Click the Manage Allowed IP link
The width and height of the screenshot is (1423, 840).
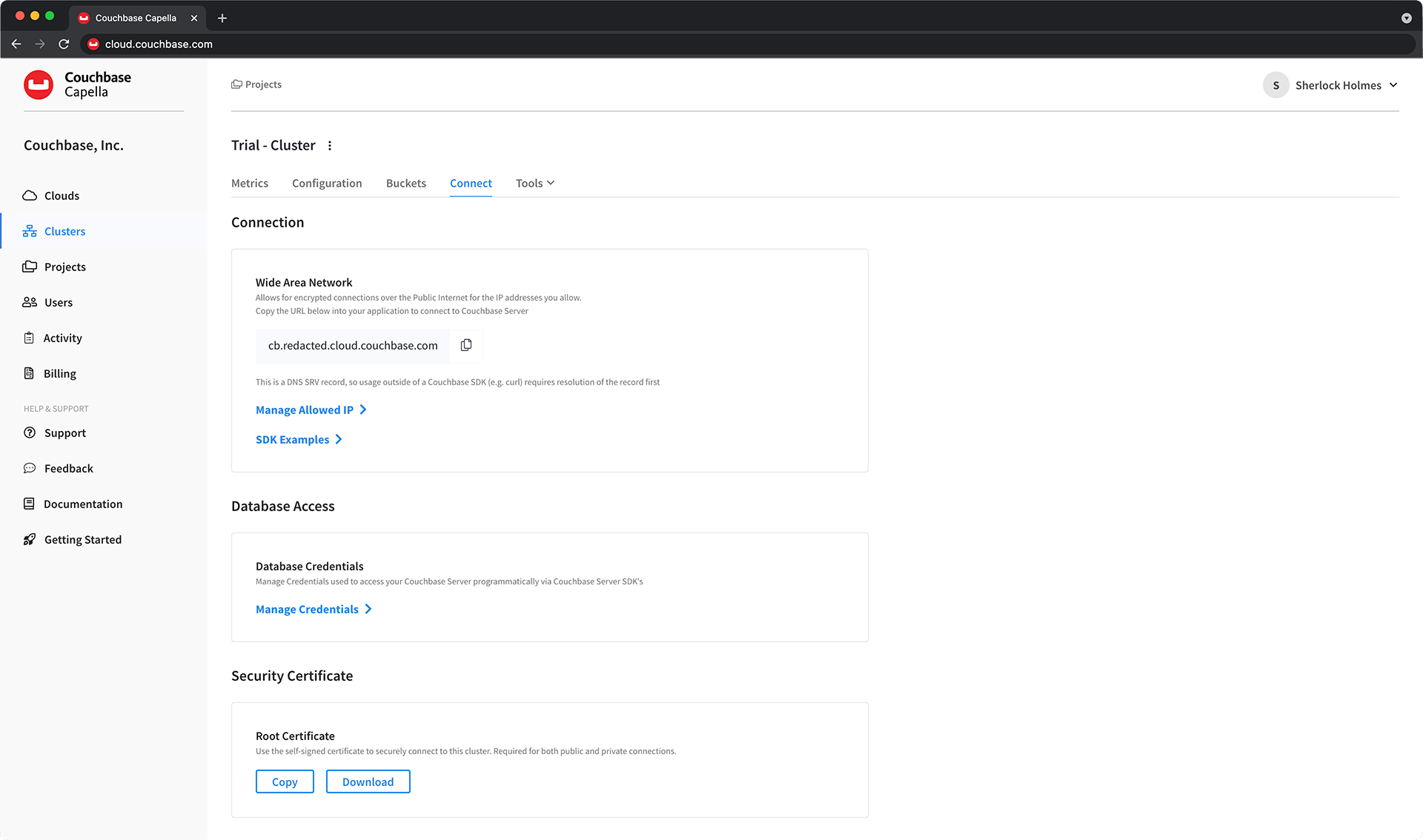[305, 410]
